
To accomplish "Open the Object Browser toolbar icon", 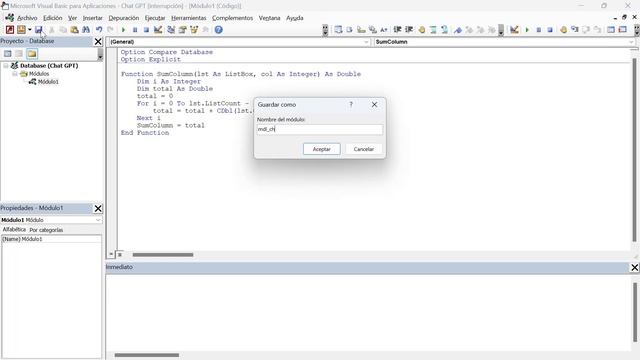I will [194, 30].
